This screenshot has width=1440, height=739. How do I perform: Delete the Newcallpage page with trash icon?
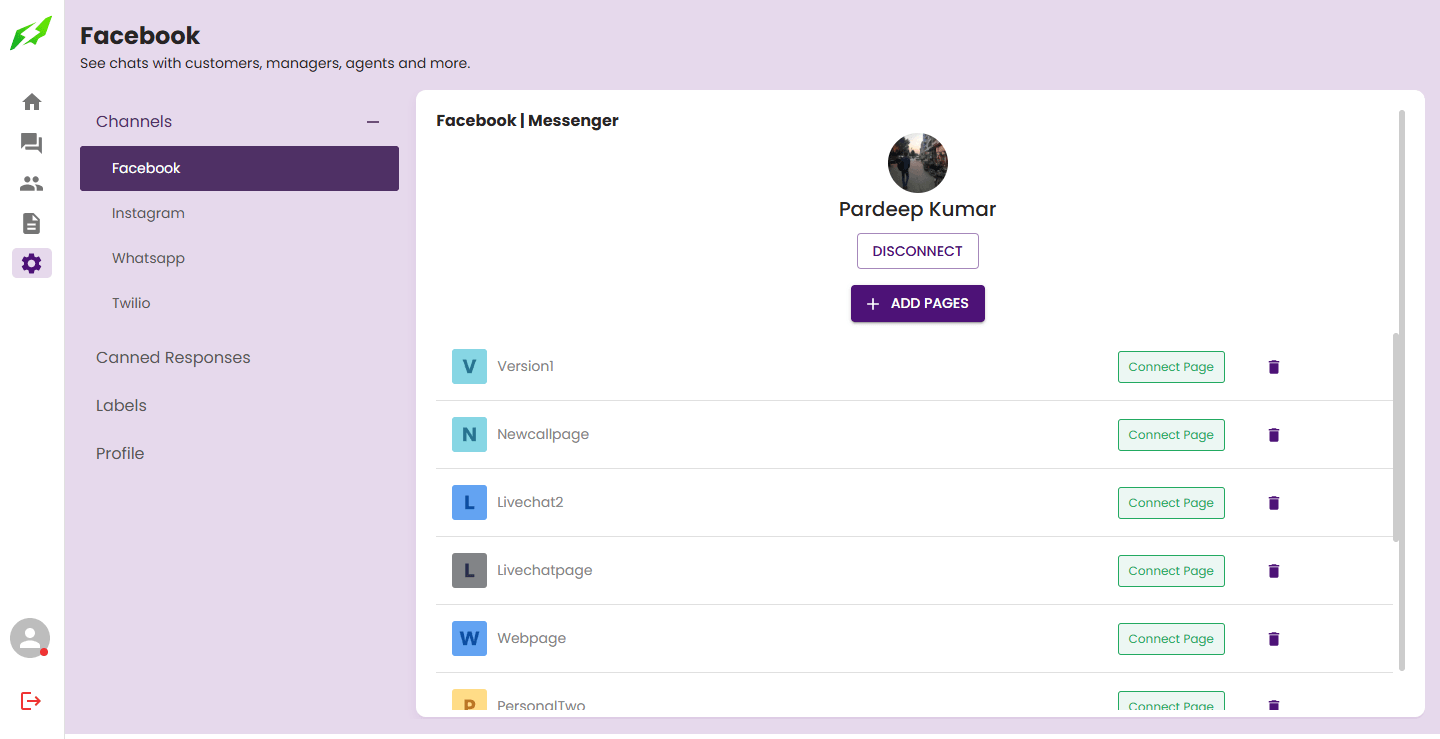click(1274, 435)
